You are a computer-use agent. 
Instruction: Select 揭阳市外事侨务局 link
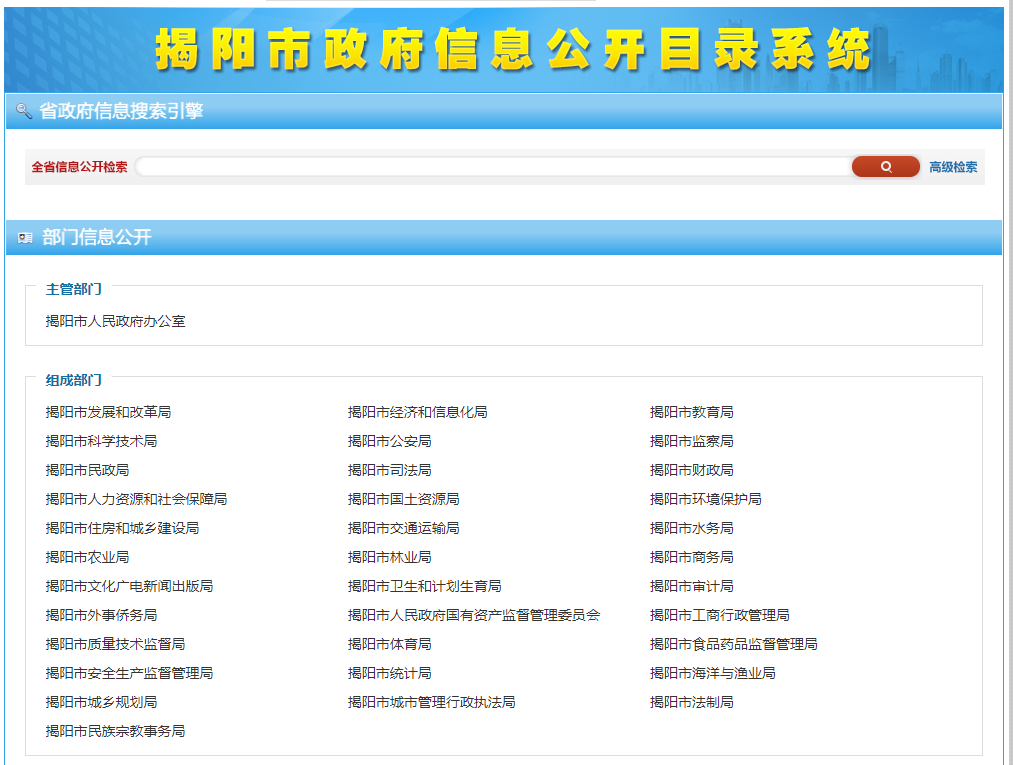tap(101, 616)
